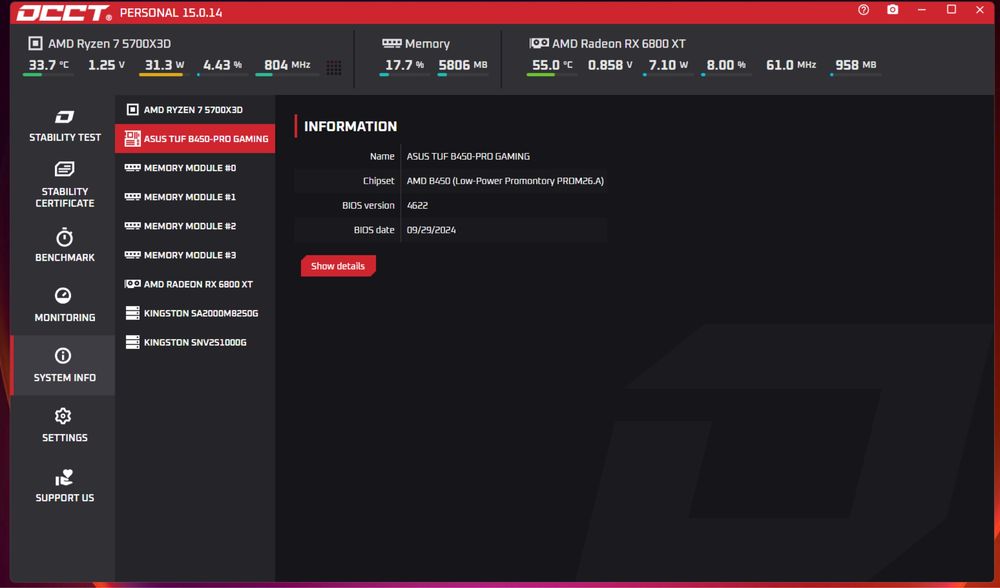Image resolution: width=1000 pixels, height=588 pixels.
Task: Click the AMD Ryzen 7 5700X3D header title
Action: point(109,43)
